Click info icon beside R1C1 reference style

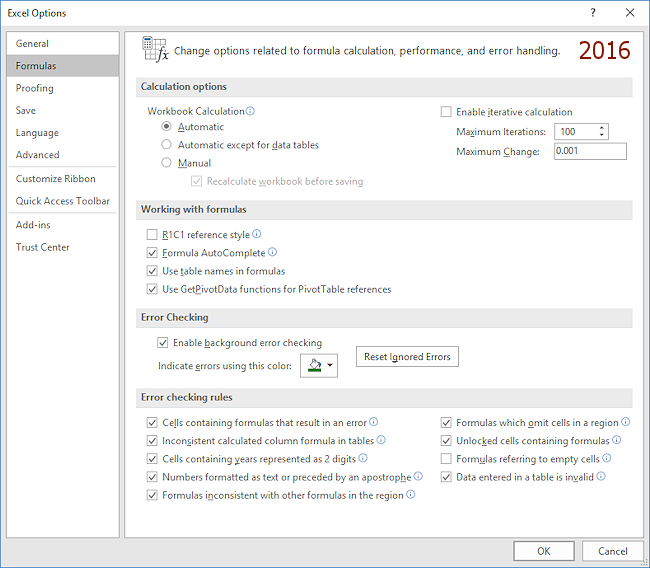(x=257, y=234)
